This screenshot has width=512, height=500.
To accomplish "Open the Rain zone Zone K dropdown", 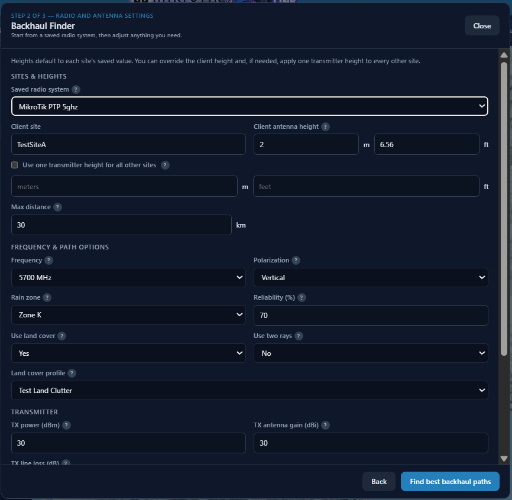I will pos(128,315).
